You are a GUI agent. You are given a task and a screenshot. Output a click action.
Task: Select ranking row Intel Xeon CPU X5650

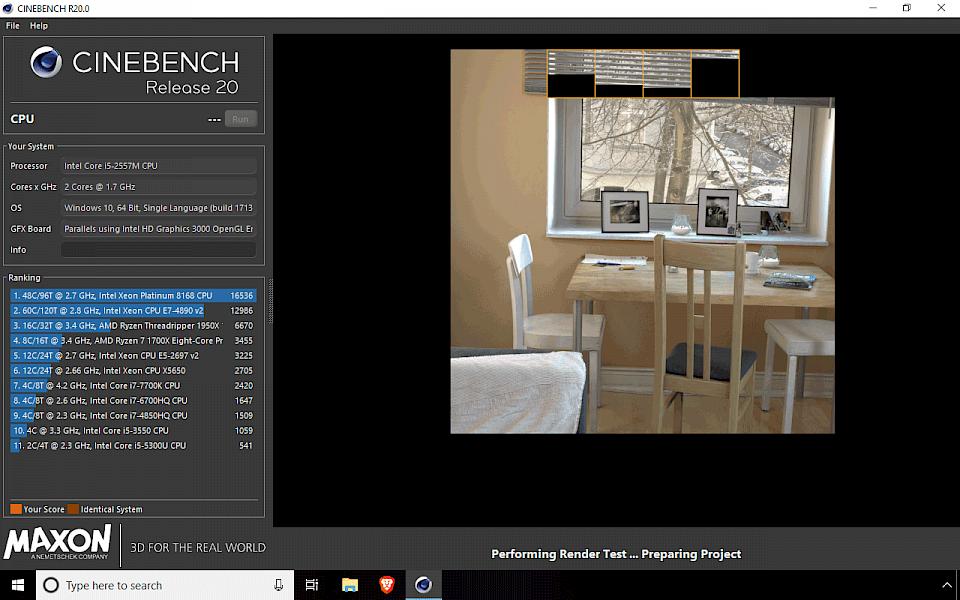coord(133,370)
